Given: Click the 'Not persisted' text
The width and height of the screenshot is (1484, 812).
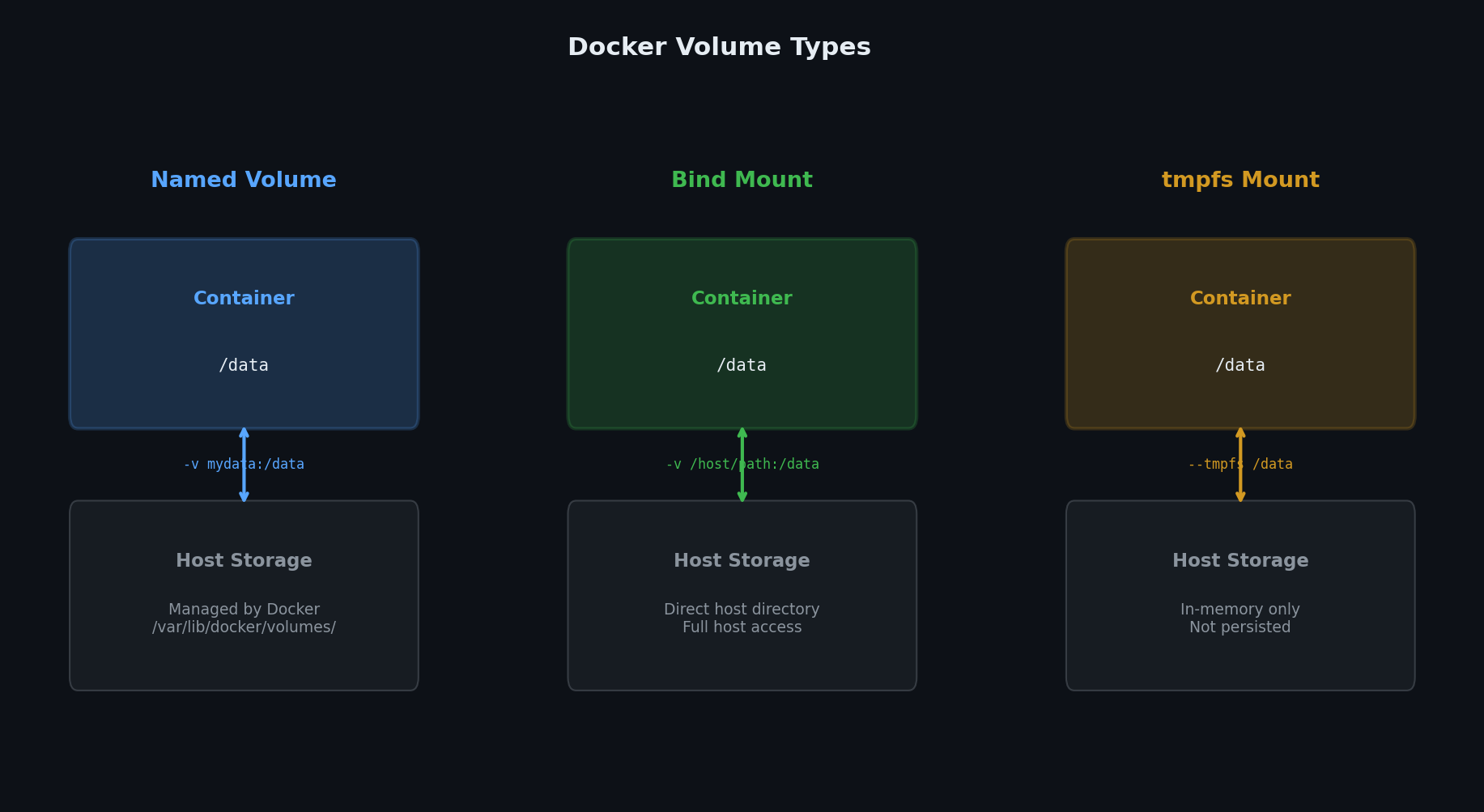Looking at the screenshot, I should pos(1240,627).
